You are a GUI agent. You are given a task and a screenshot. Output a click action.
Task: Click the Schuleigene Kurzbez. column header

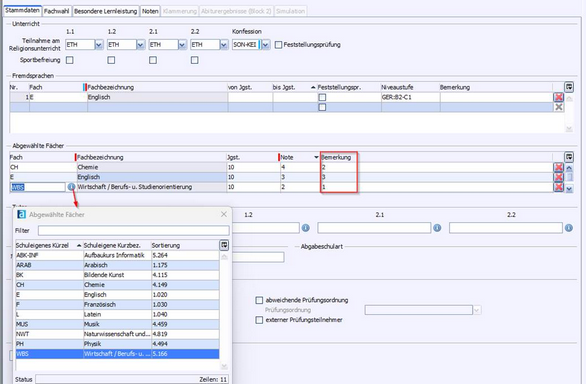117,245
